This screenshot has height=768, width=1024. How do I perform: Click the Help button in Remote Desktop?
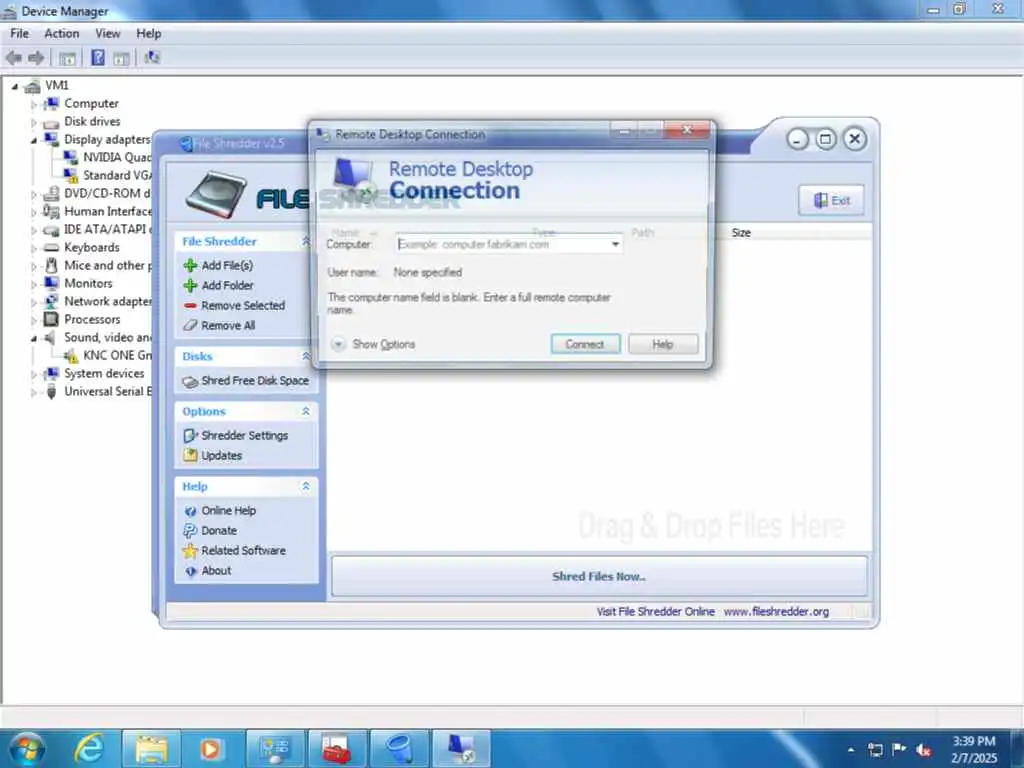tap(663, 344)
